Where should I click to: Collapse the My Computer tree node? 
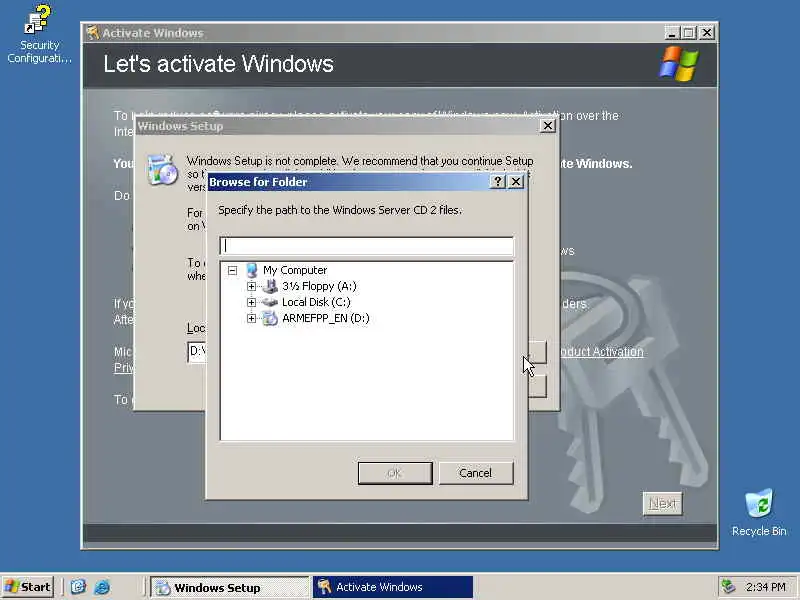(233, 270)
